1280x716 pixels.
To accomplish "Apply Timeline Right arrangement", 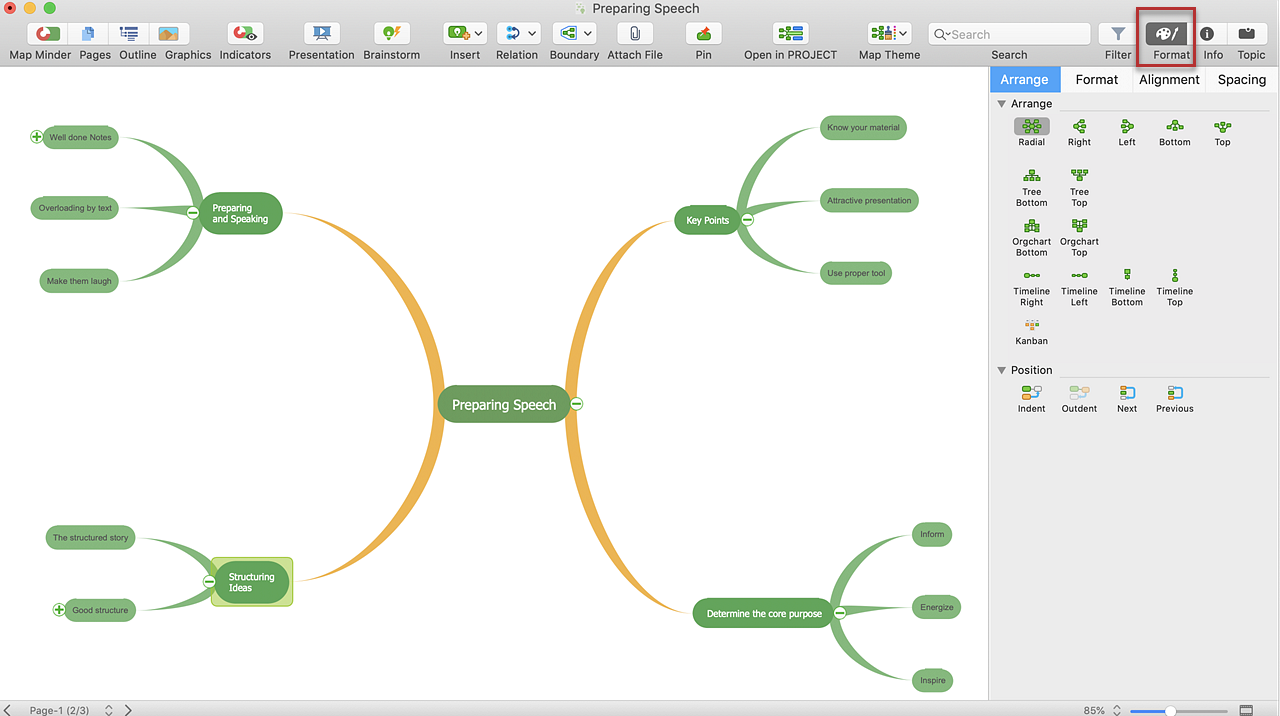I will [1031, 276].
